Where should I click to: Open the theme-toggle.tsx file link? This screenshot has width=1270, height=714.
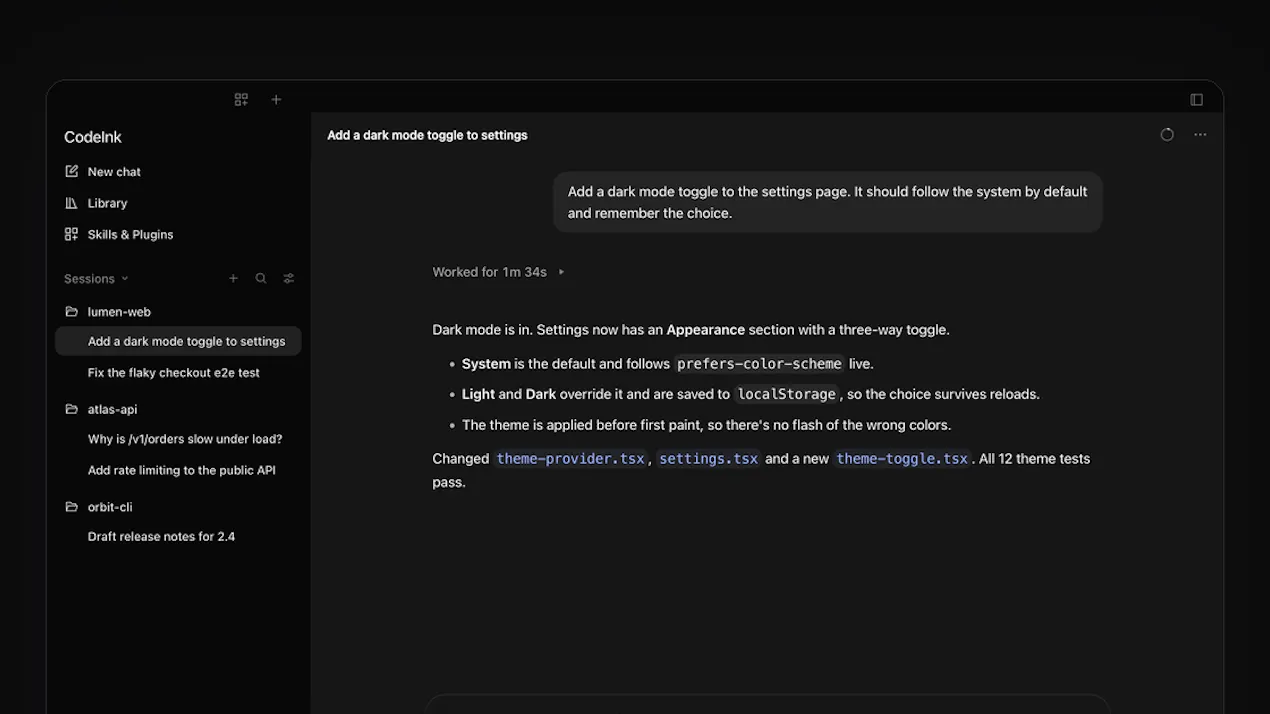[902, 459]
